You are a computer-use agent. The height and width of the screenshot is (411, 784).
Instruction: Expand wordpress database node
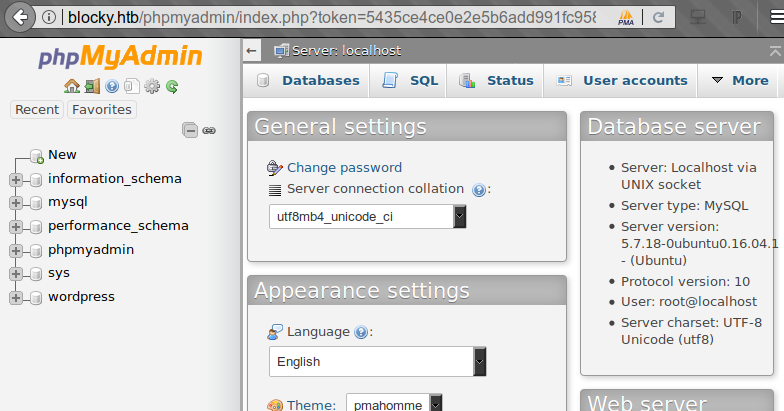click(x=16, y=298)
